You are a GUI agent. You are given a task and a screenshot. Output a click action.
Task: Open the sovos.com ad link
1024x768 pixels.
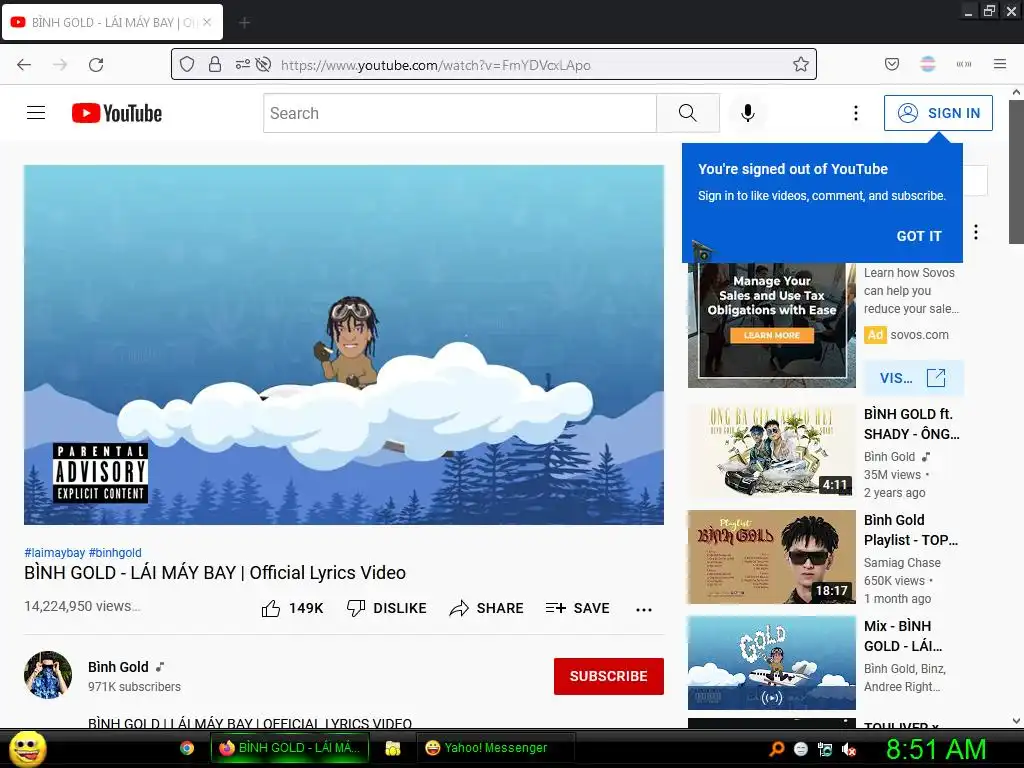(919, 335)
